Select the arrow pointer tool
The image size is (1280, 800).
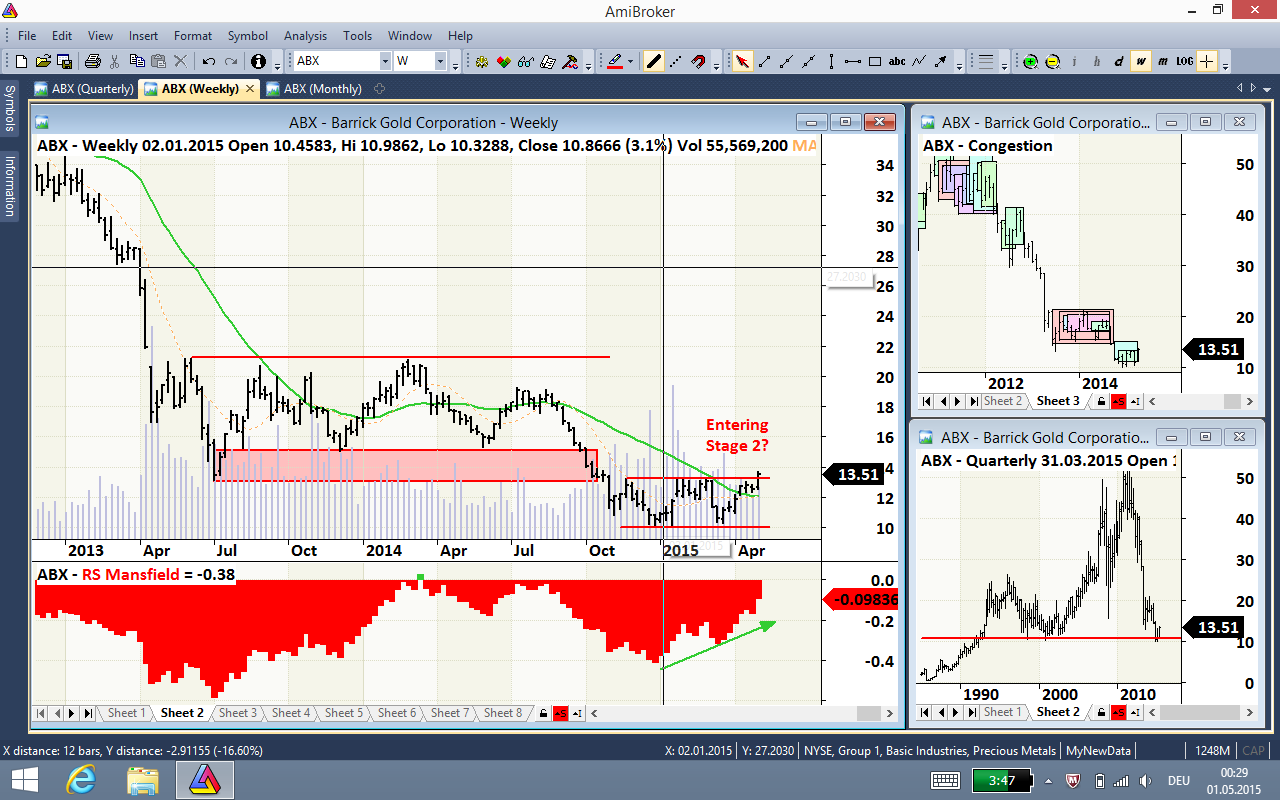743,61
